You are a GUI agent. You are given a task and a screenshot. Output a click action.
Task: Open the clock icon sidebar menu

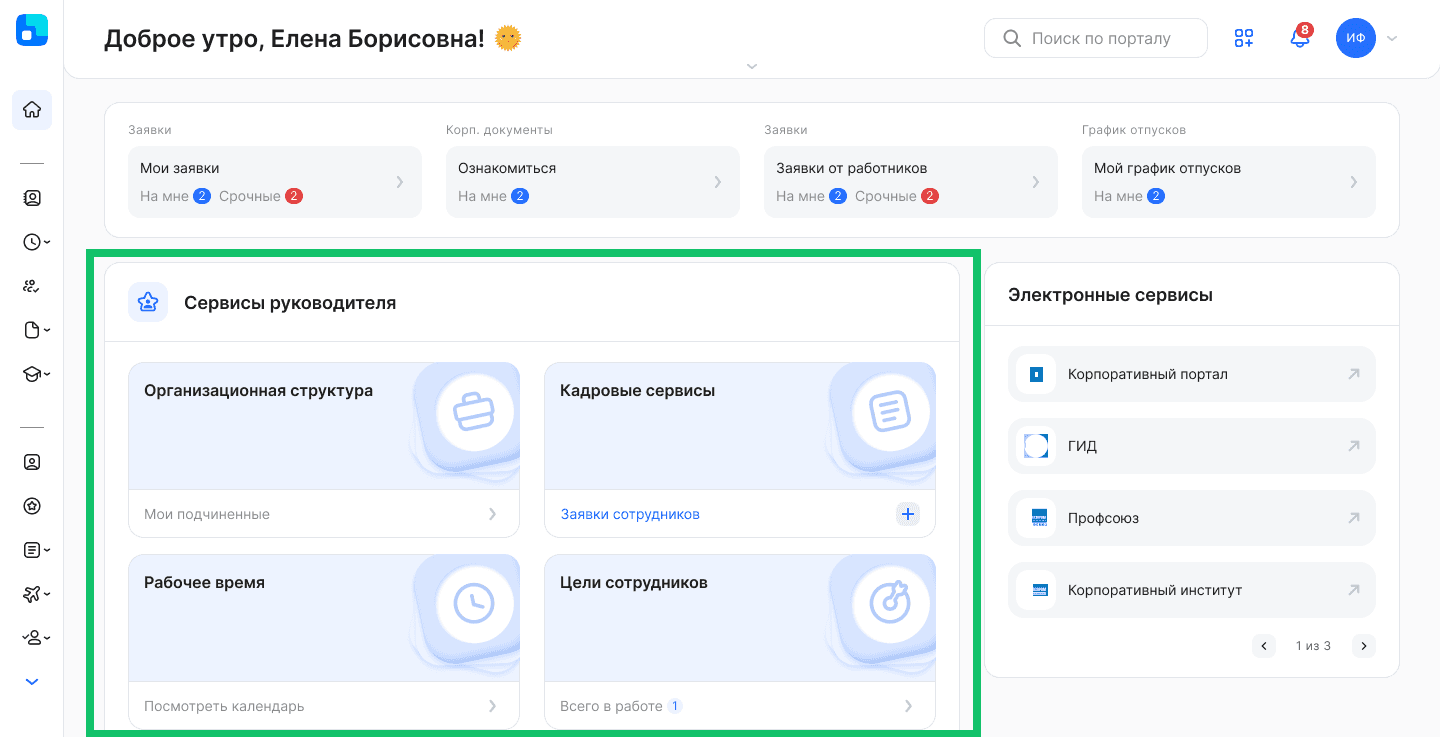[35, 242]
